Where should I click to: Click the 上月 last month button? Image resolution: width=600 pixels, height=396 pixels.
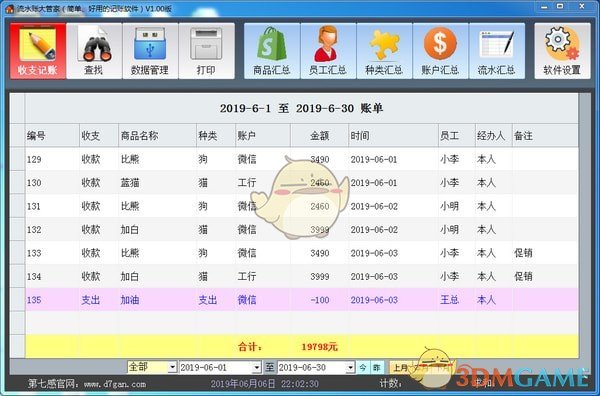click(x=401, y=368)
